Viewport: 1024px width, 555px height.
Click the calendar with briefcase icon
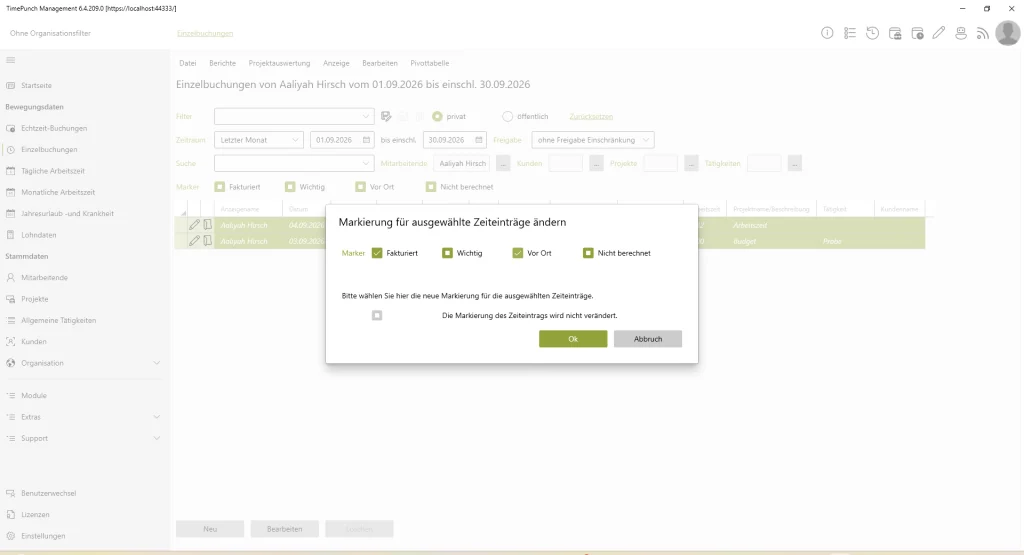coord(895,33)
